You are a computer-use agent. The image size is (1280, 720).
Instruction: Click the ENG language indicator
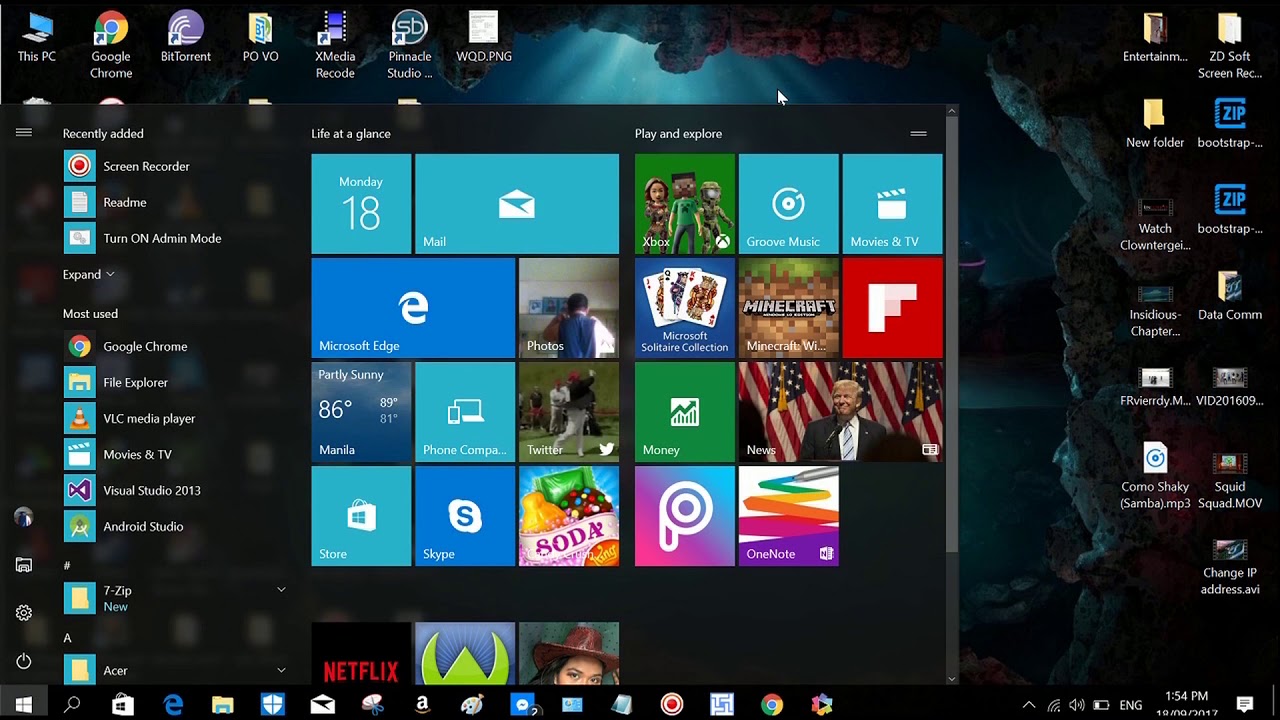pyautogui.click(x=1130, y=705)
